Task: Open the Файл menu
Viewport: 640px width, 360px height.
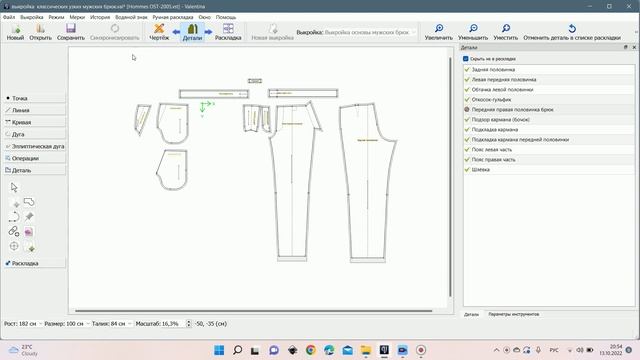Action: click(x=9, y=17)
